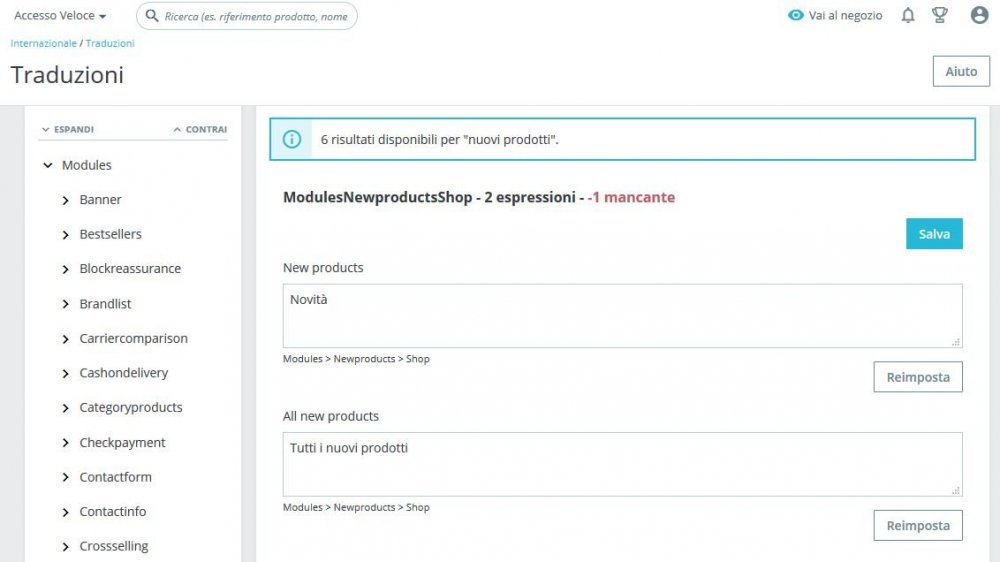
Task: Collapse the Modules tree node
Action: [48, 165]
